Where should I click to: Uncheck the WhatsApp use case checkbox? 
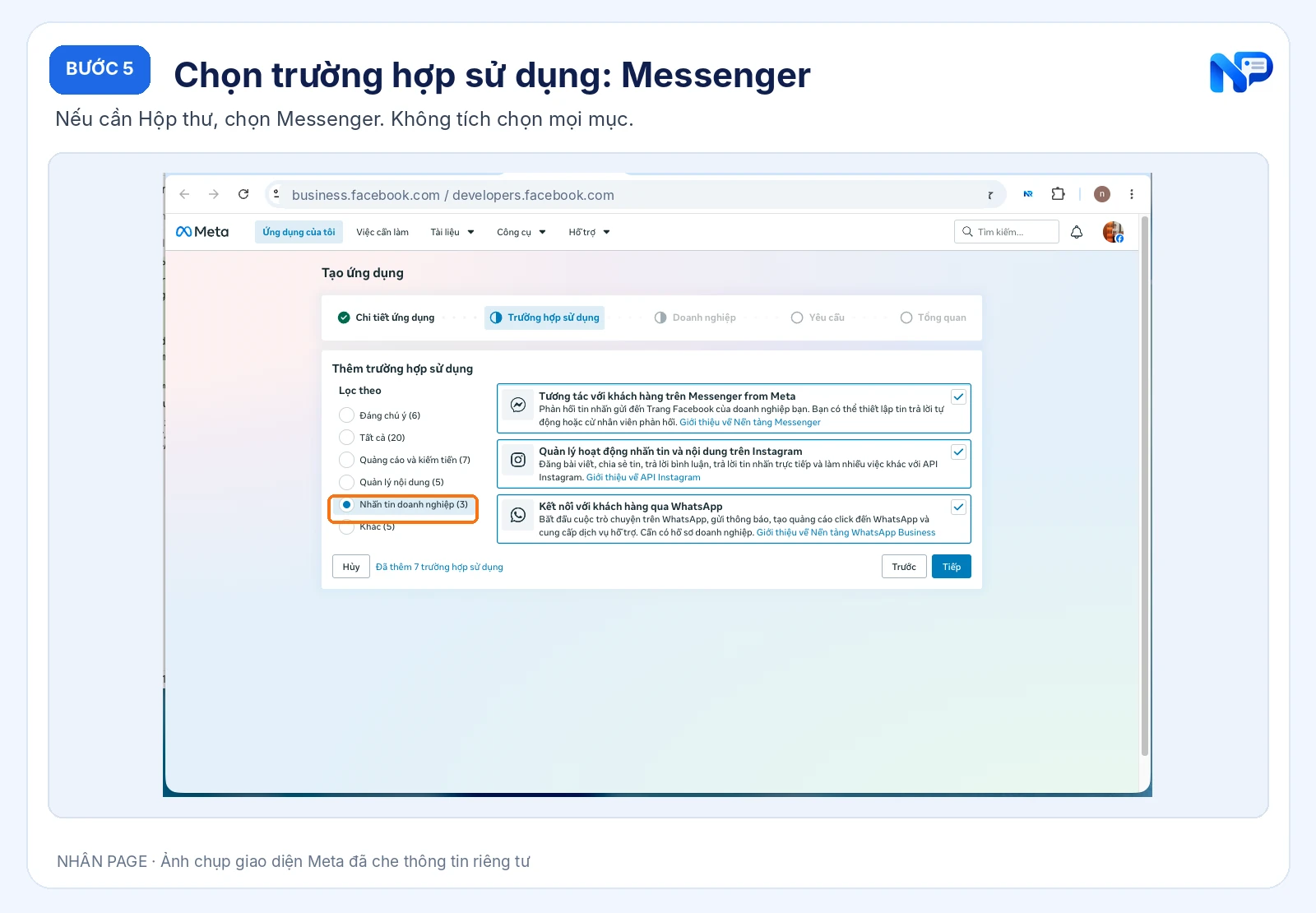[x=958, y=507]
